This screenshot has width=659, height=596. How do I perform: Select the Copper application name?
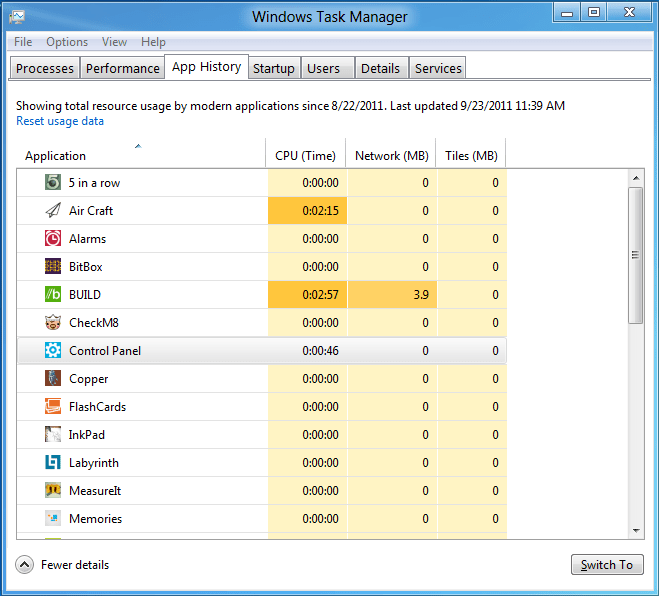tap(89, 379)
